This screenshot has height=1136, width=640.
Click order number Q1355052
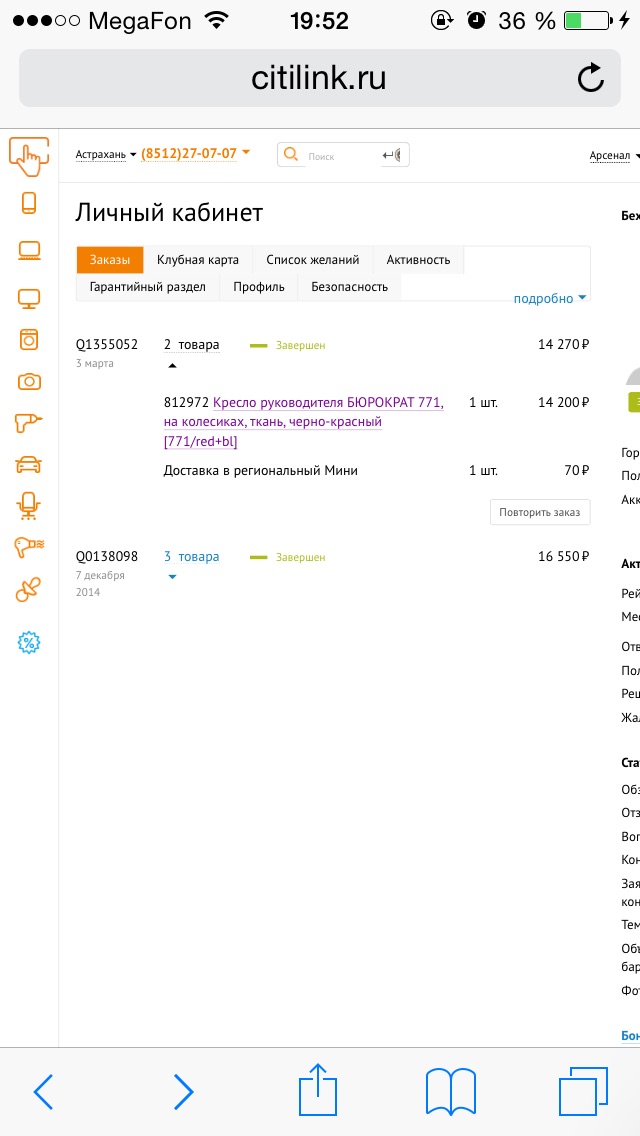[107, 345]
